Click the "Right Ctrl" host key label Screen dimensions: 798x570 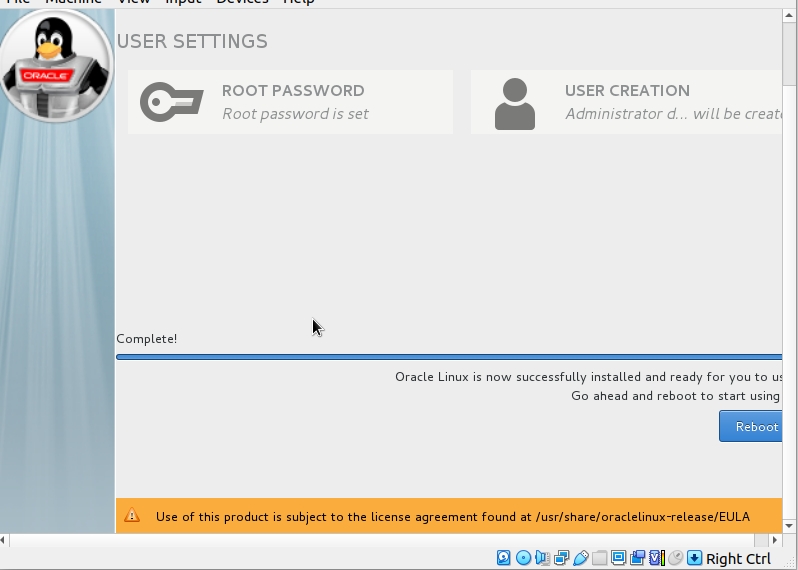tap(738, 559)
